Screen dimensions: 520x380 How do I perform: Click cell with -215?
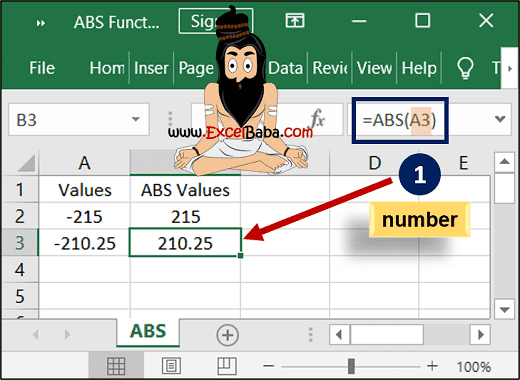[x=85, y=216]
